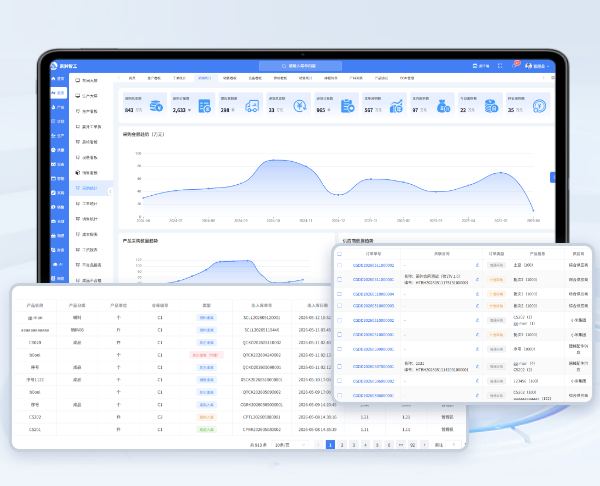The image size is (600, 486).
Task: Click the delivery truck icon beside 298
Action: point(252,106)
